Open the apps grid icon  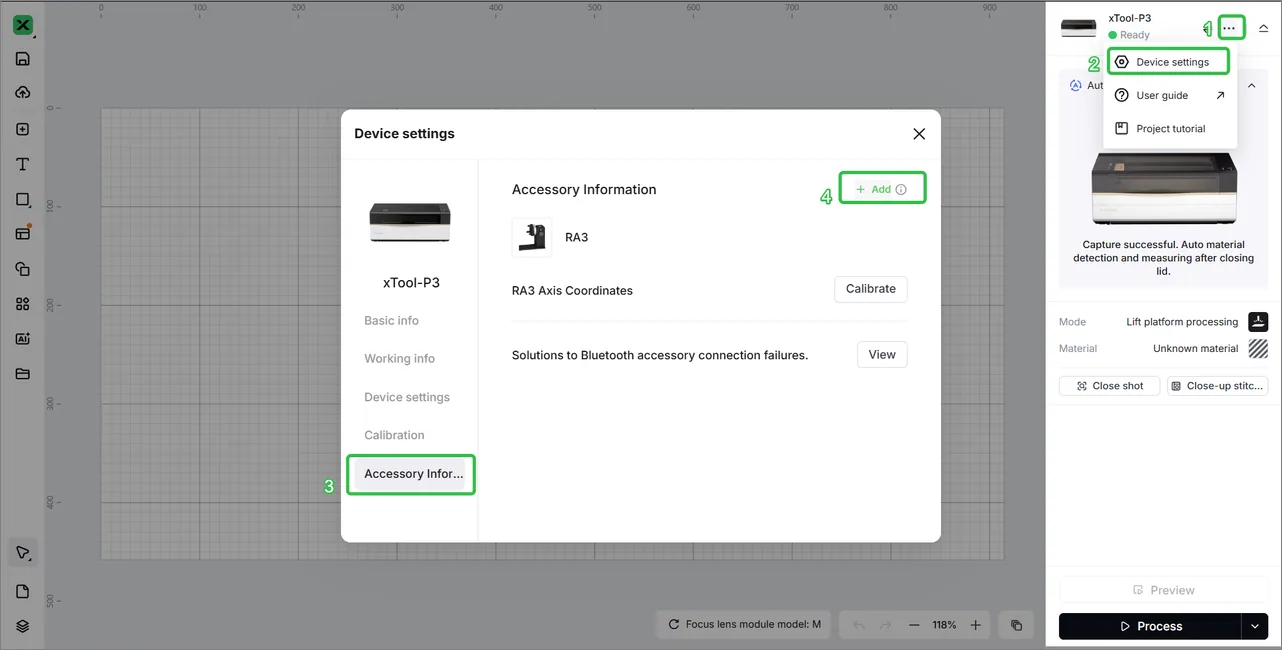point(23,304)
